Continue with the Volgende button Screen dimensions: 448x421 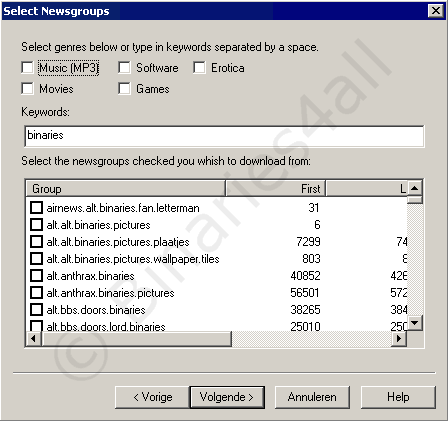227,397
